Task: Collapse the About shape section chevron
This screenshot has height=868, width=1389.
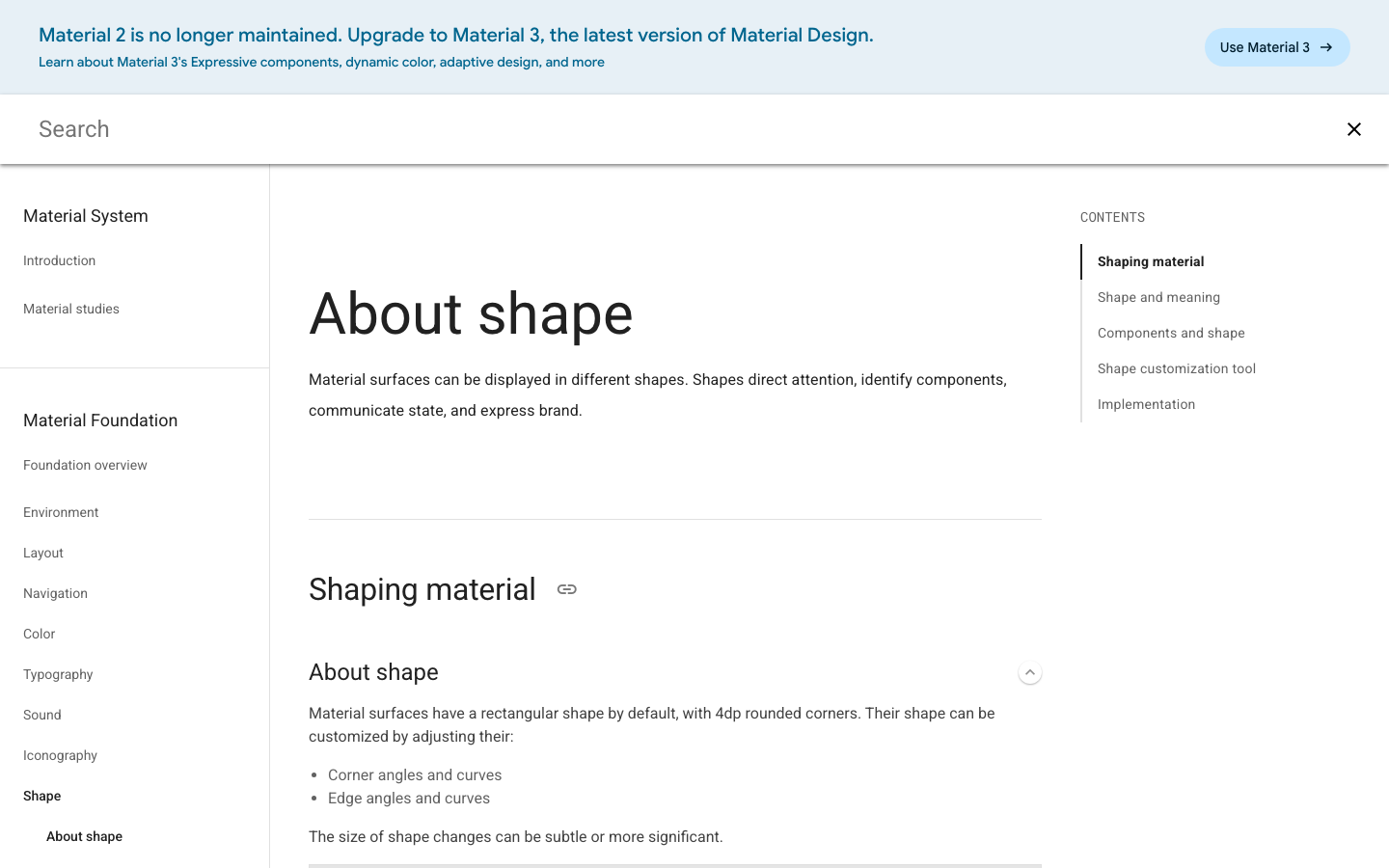Action: coord(1030,672)
